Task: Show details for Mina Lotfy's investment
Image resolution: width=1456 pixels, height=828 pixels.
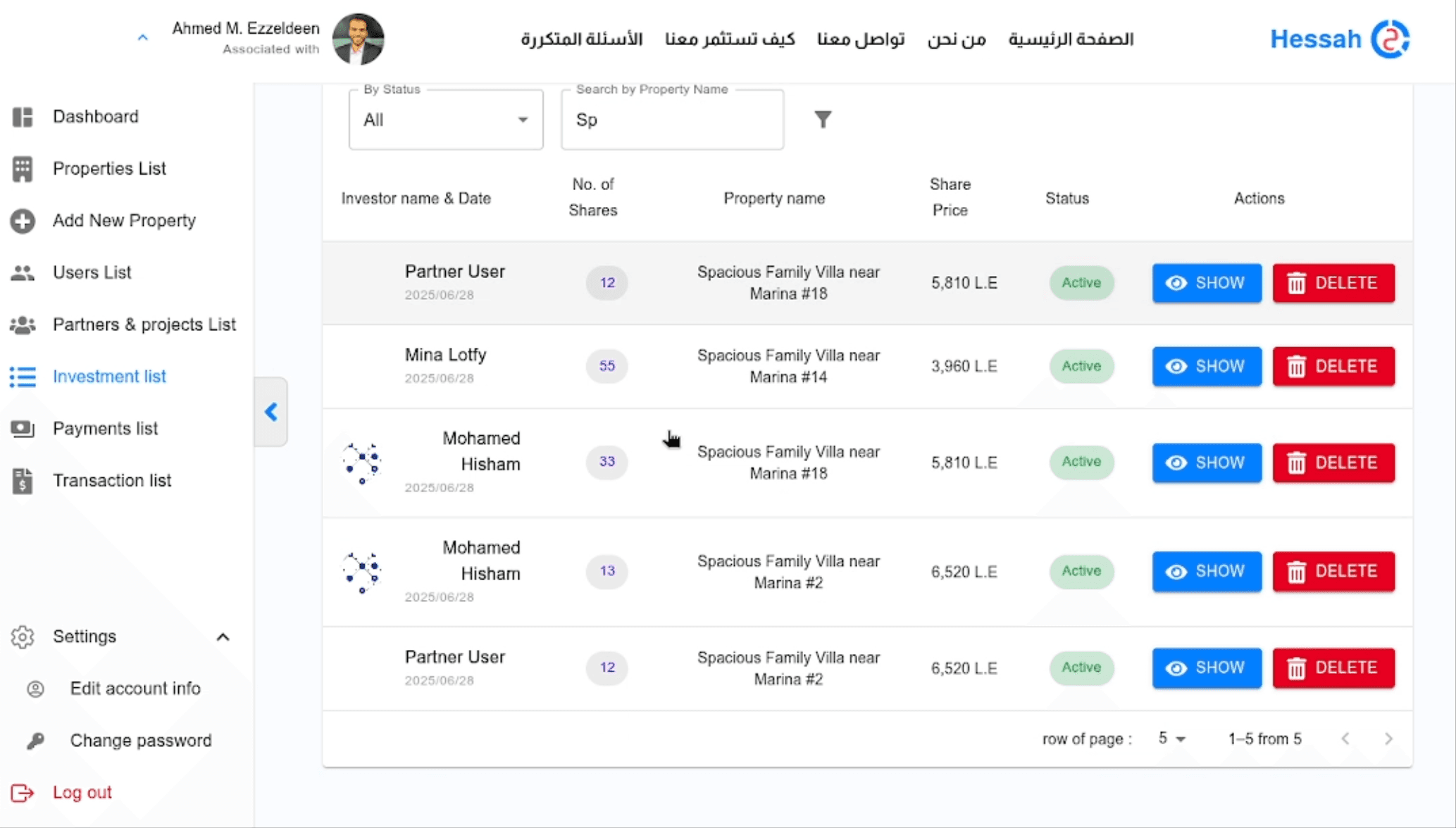Action: pyautogui.click(x=1206, y=366)
